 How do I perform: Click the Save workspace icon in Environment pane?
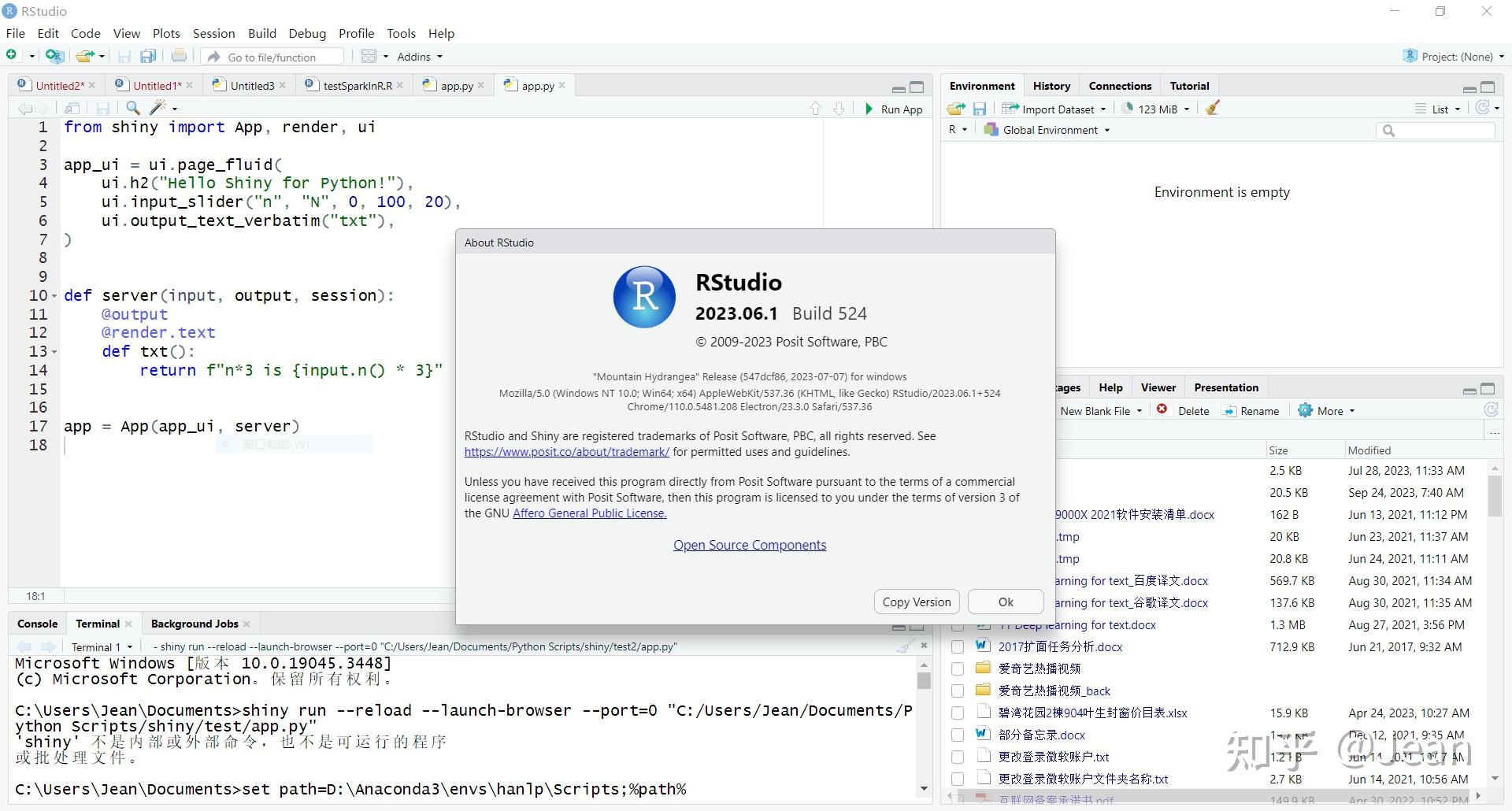980,109
